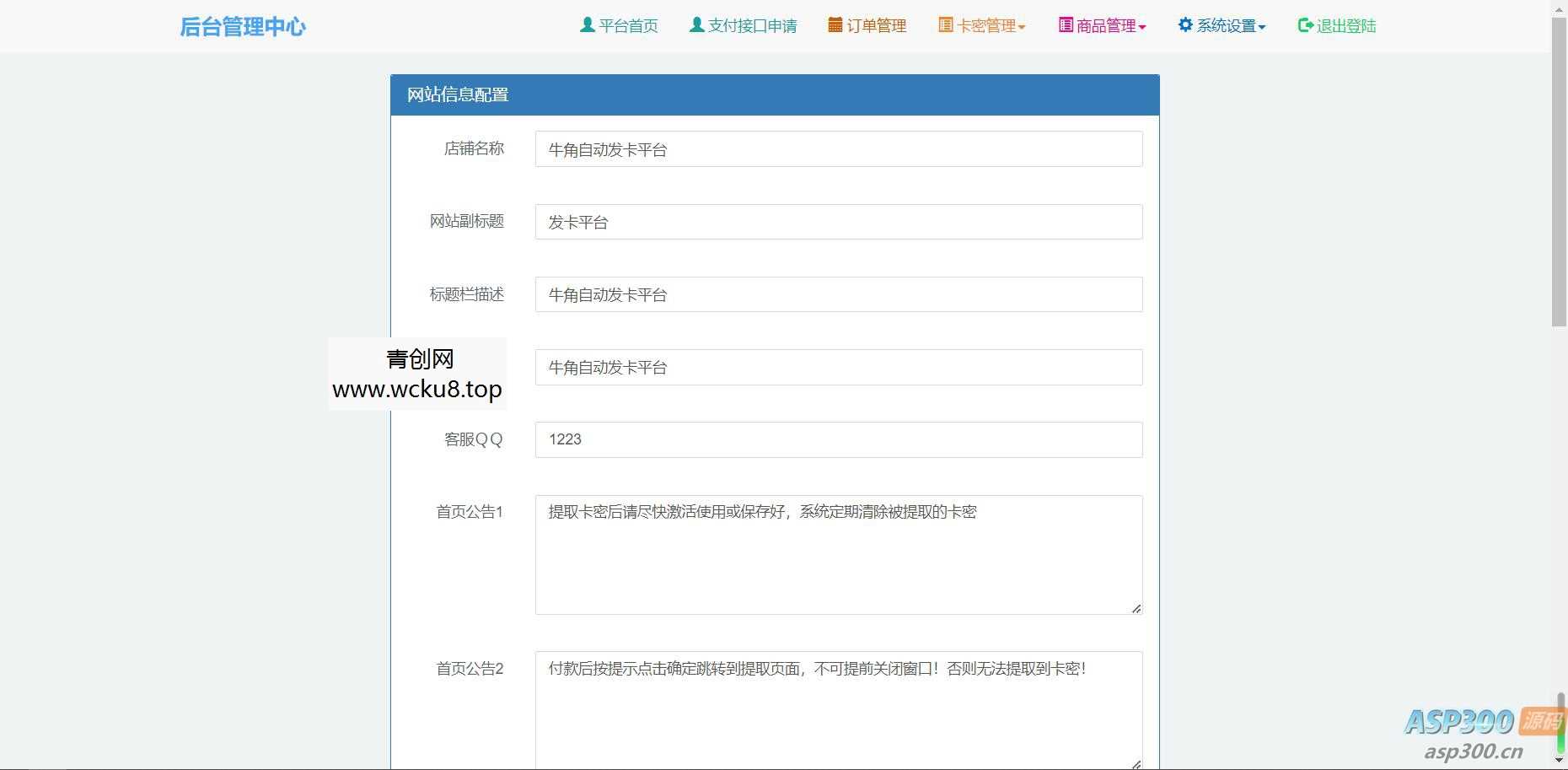Image resolution: width=1568 pixels, height=770 pixels.
Task: Click the 网站副标题 input field
Action: pyautogui.click(x=838, y=222)
